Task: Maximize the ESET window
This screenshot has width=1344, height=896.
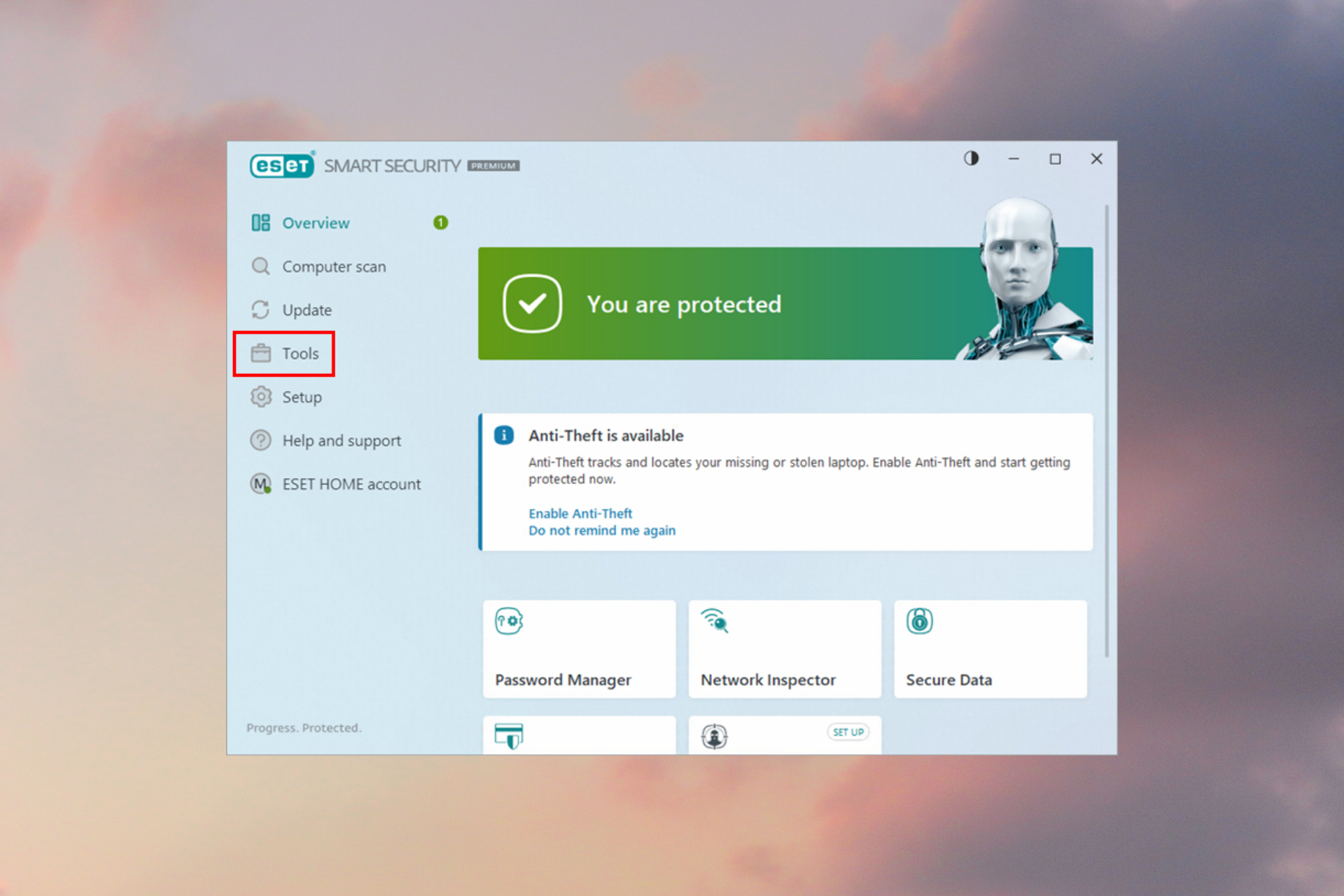Action: 1055,159
